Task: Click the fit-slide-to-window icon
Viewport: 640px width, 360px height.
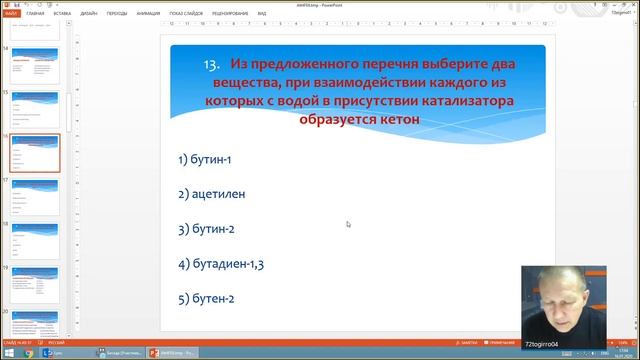Action: (x=634, y=342)
